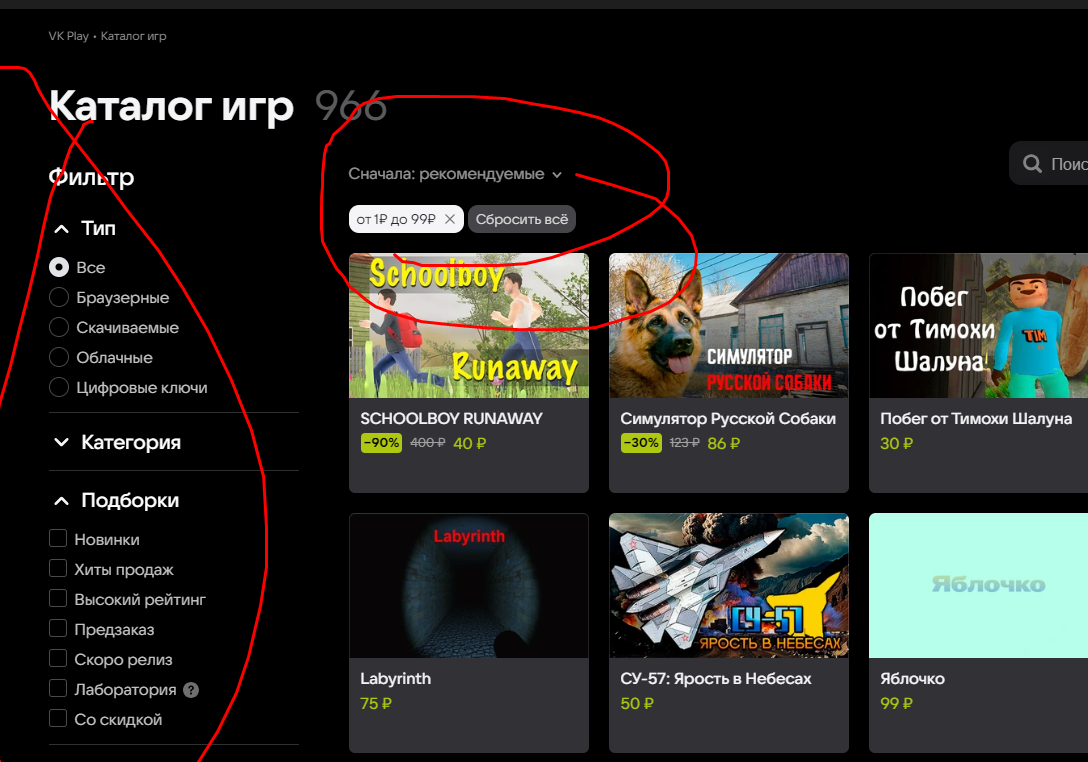Click the 50 ₽ price
The width and height of the screenshot is (1088, 762).
(637, 704)
